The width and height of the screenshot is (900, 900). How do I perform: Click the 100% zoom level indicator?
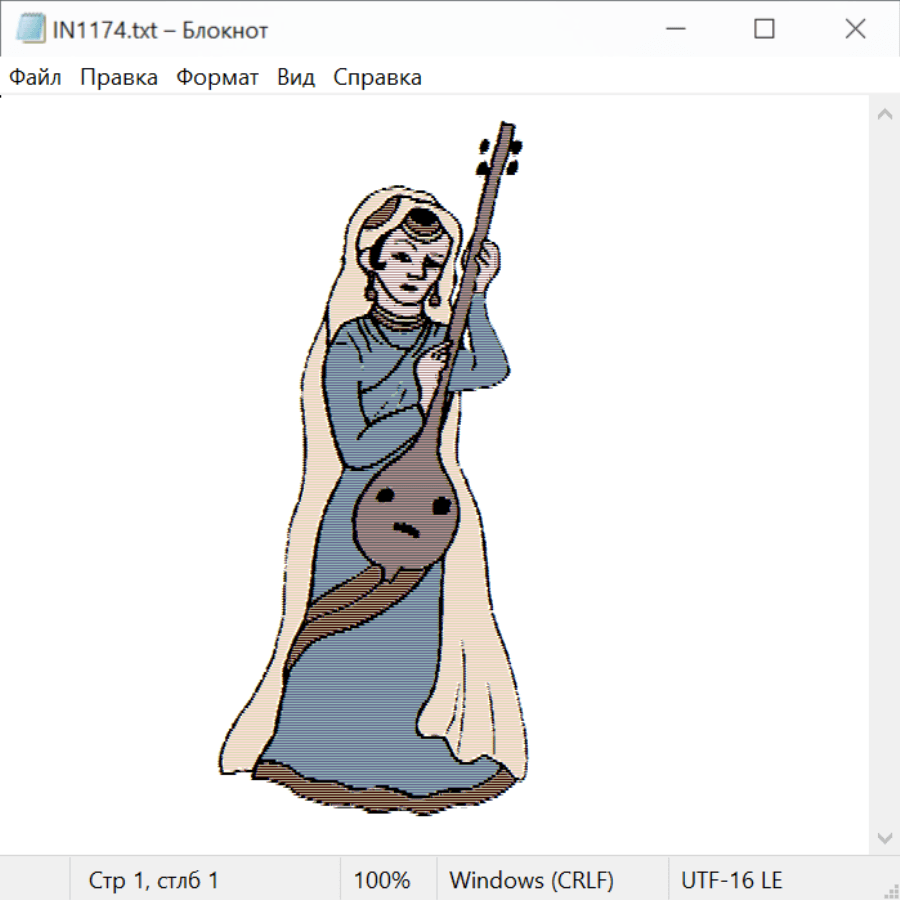pos(382,881)
